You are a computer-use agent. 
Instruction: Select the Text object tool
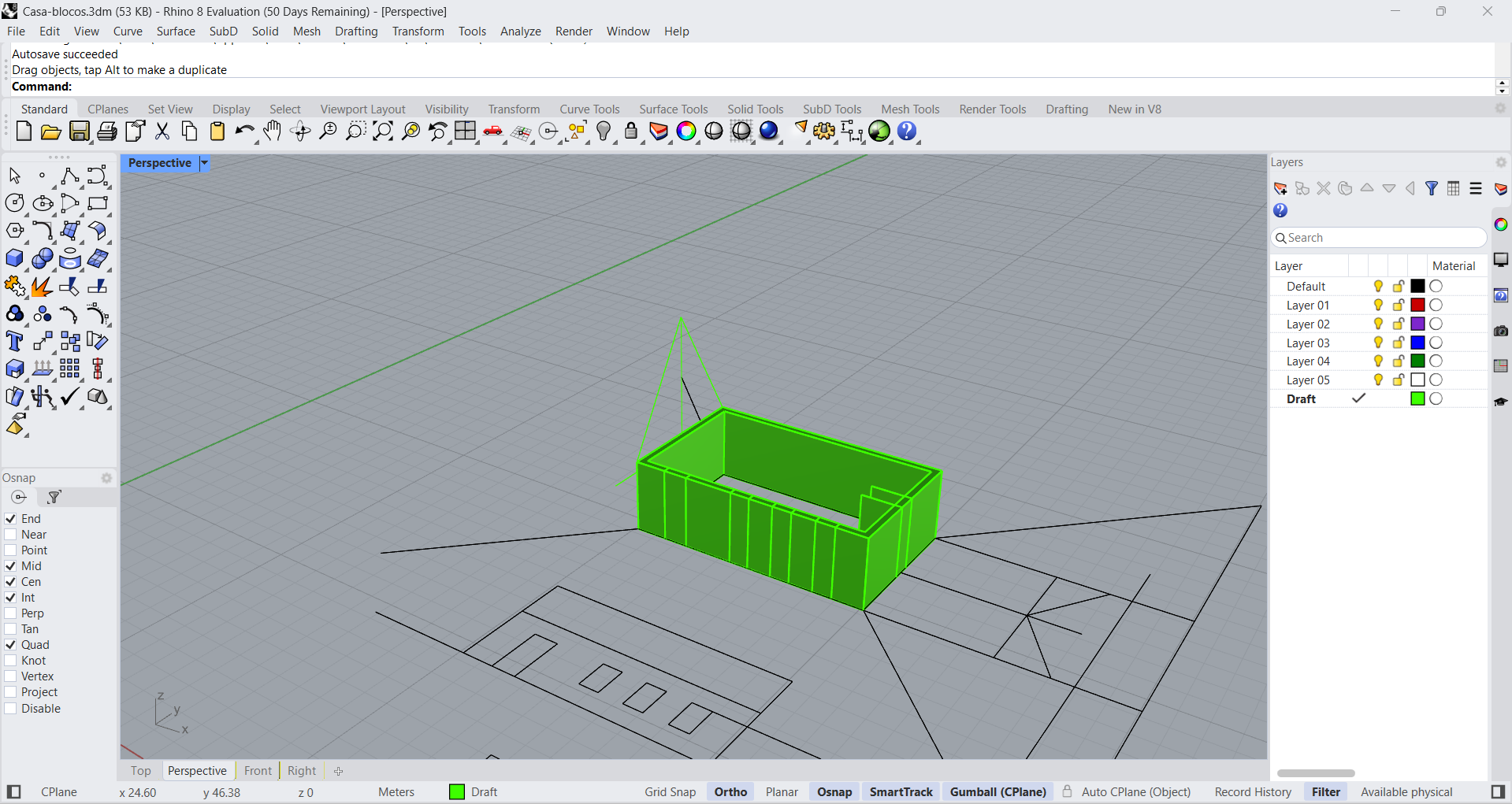pos(14,342)
